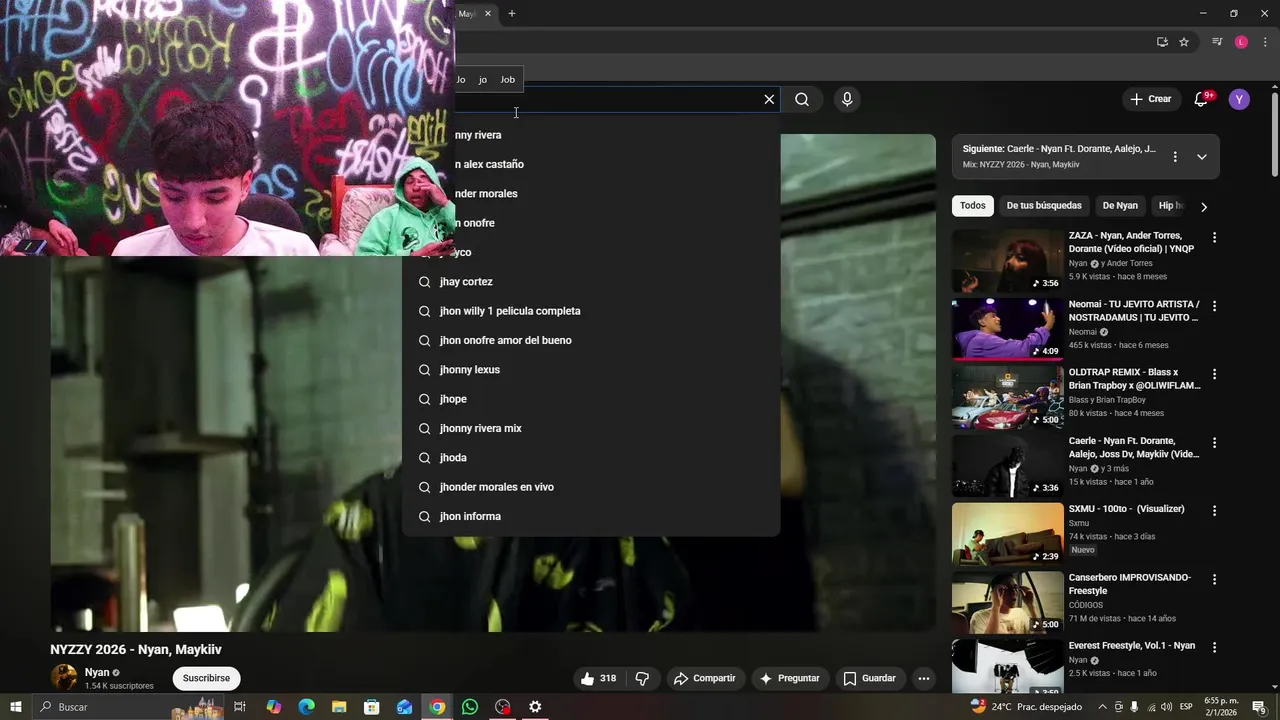Open more actions ellipsis below the video
Screen dimensions: 1280x720
click(924, 678)
